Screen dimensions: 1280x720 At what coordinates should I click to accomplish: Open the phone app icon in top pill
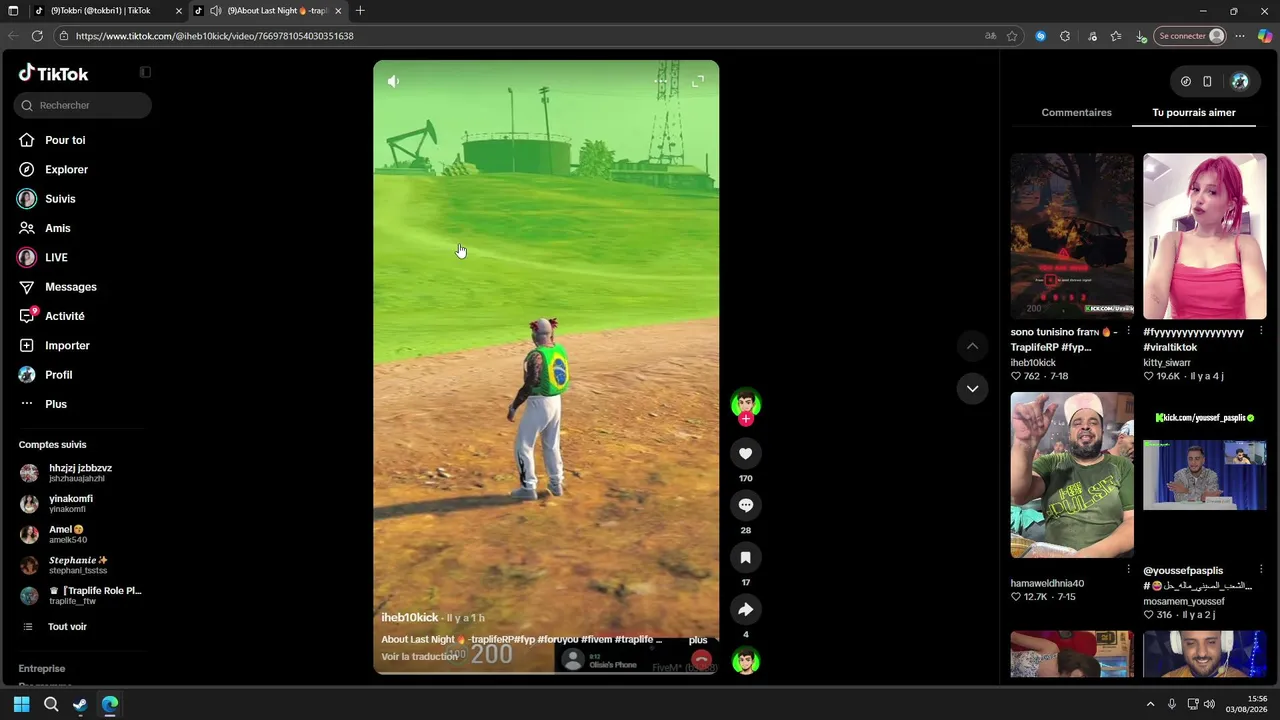[1207, 82]
